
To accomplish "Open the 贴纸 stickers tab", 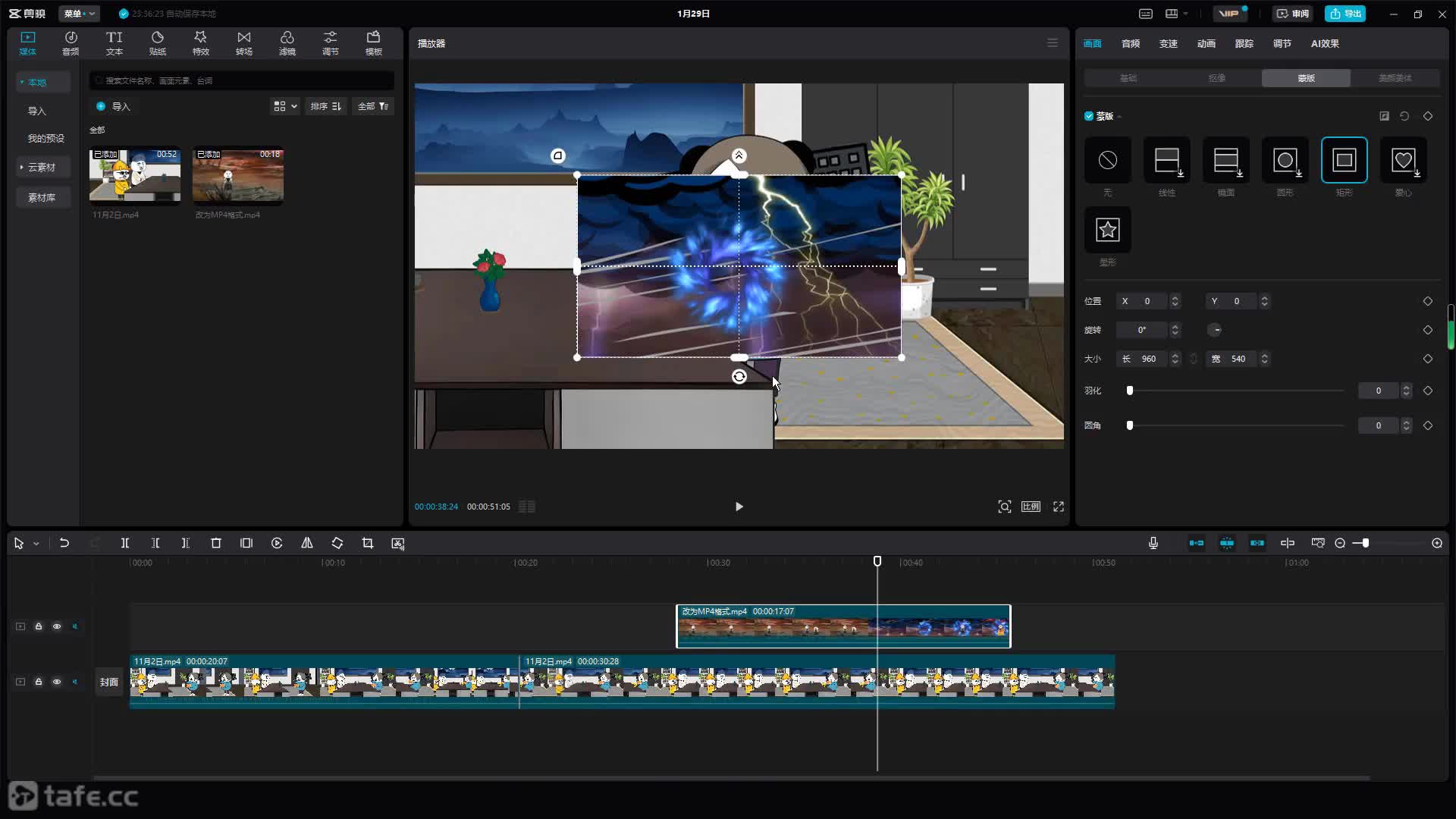I will (x=157, y=43).
